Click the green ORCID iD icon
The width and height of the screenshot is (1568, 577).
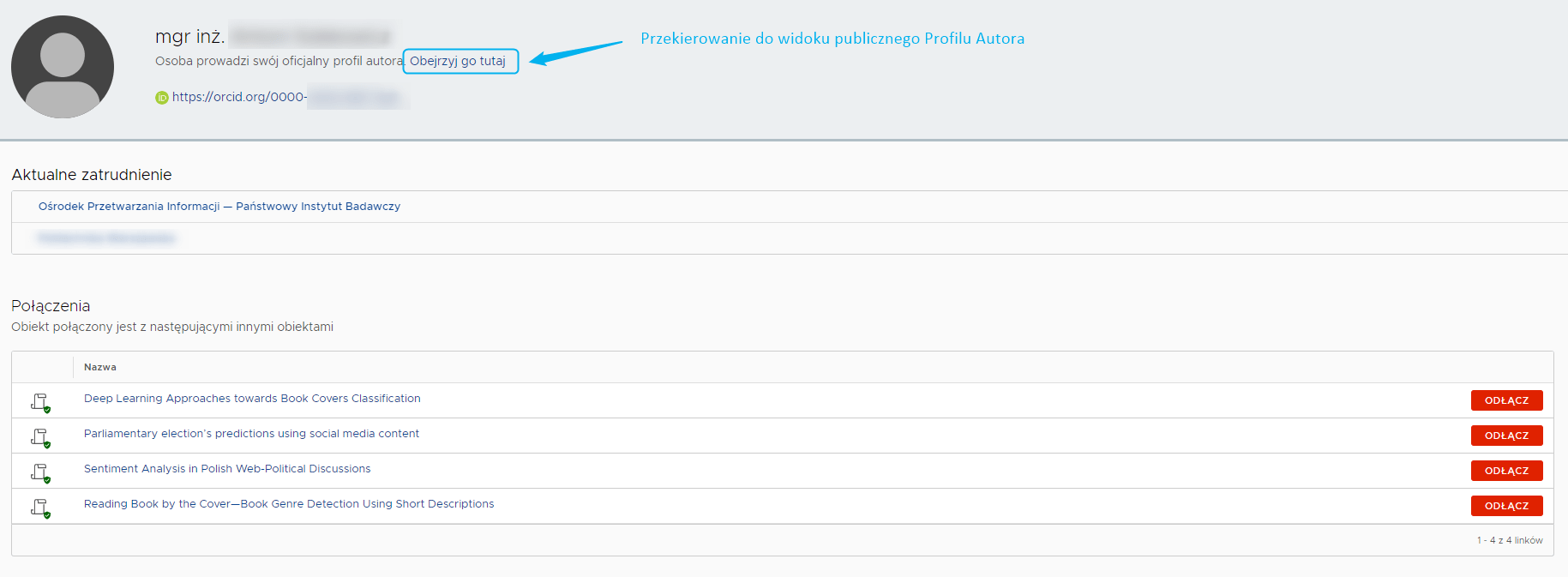[161, 98]
